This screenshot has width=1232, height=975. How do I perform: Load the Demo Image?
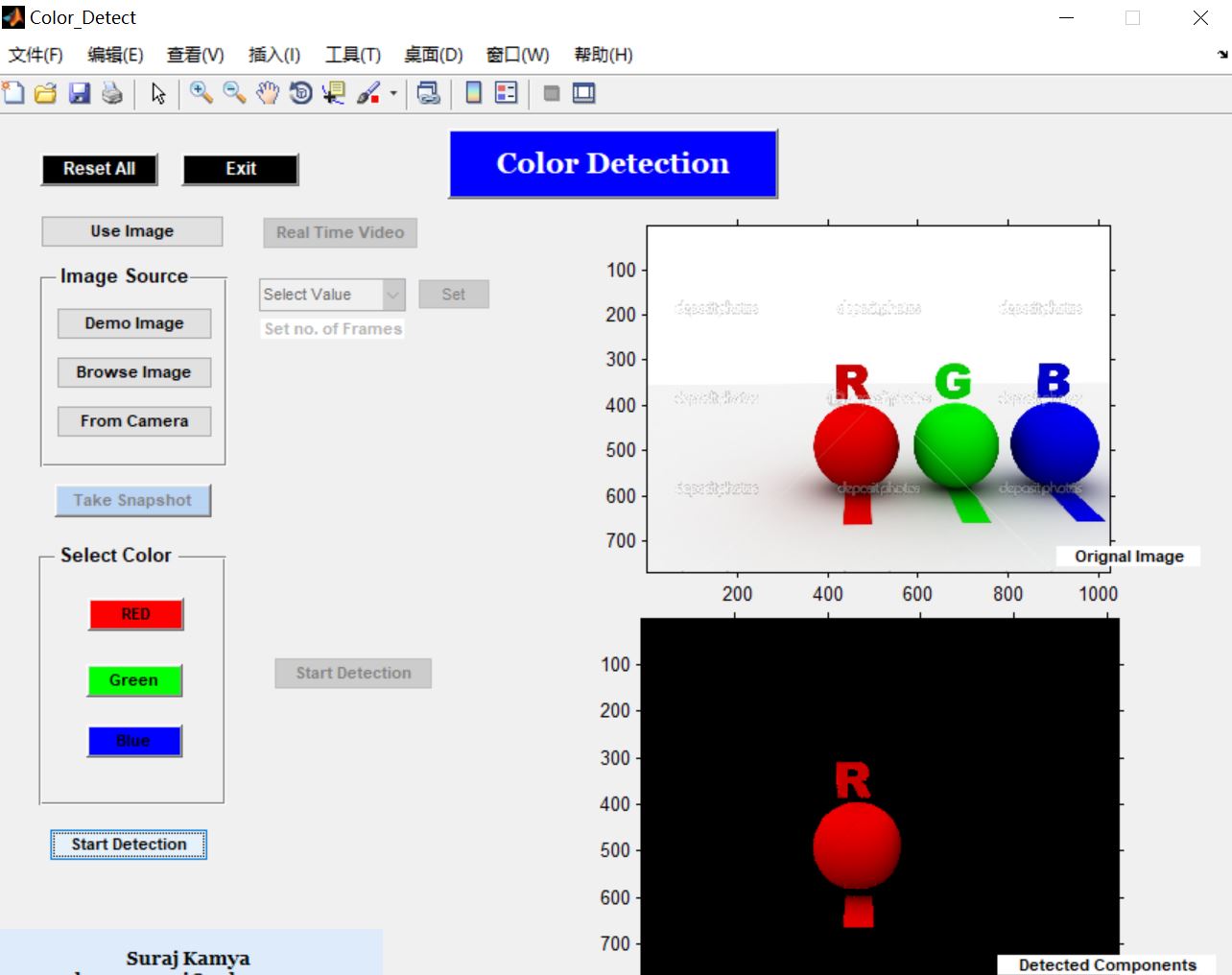tap(134, 323)
